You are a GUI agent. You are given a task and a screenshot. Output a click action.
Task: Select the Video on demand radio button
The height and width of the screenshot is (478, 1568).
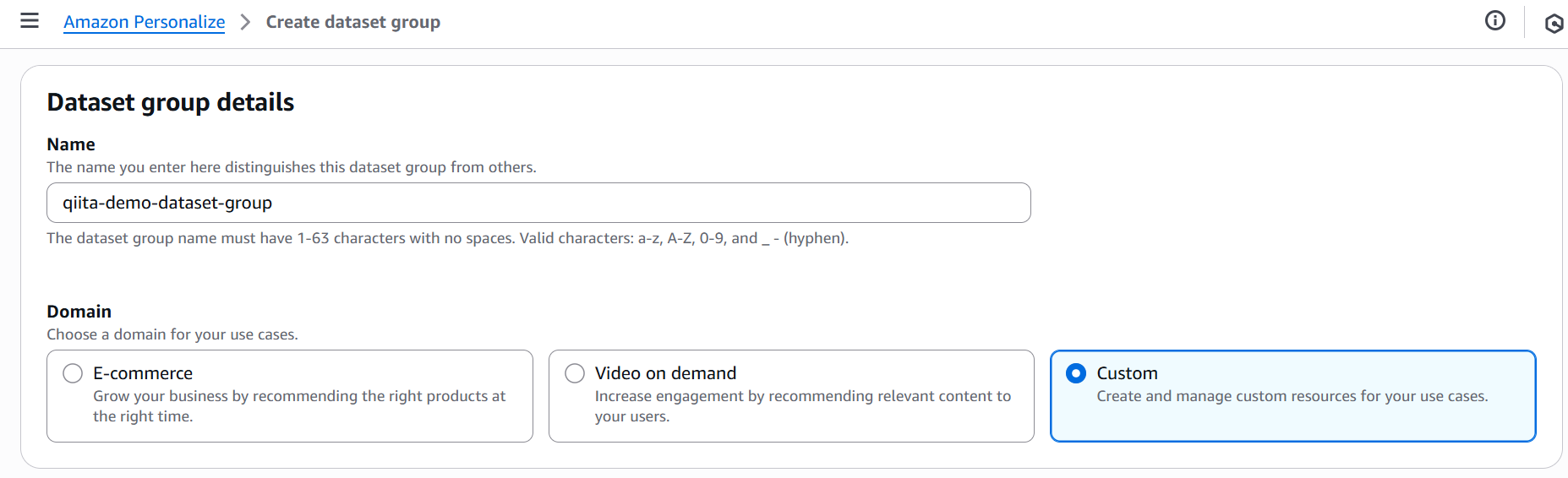tap(575, 373)
